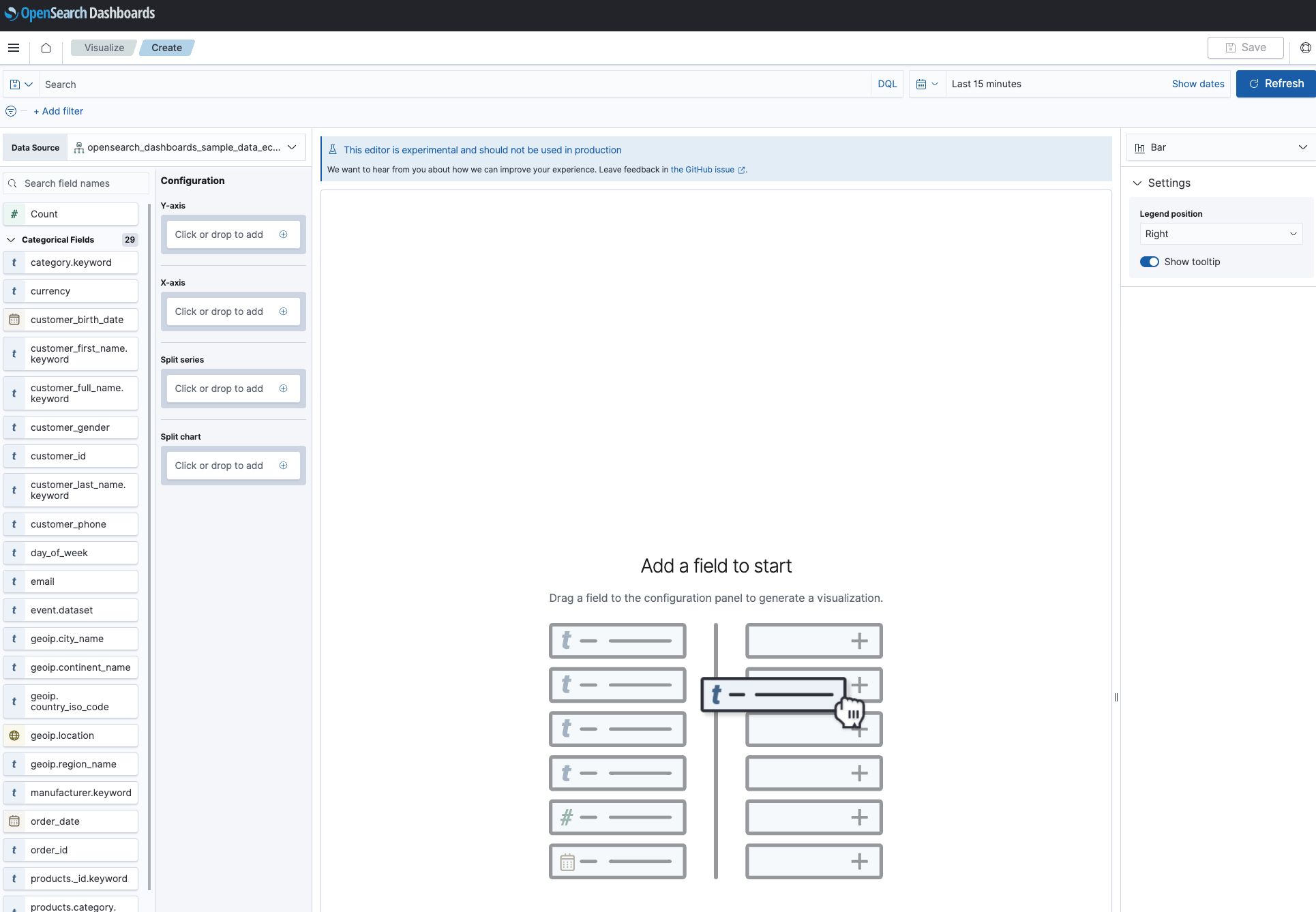Click the plus icon in Y-axis drop zone

click(284, 234)
